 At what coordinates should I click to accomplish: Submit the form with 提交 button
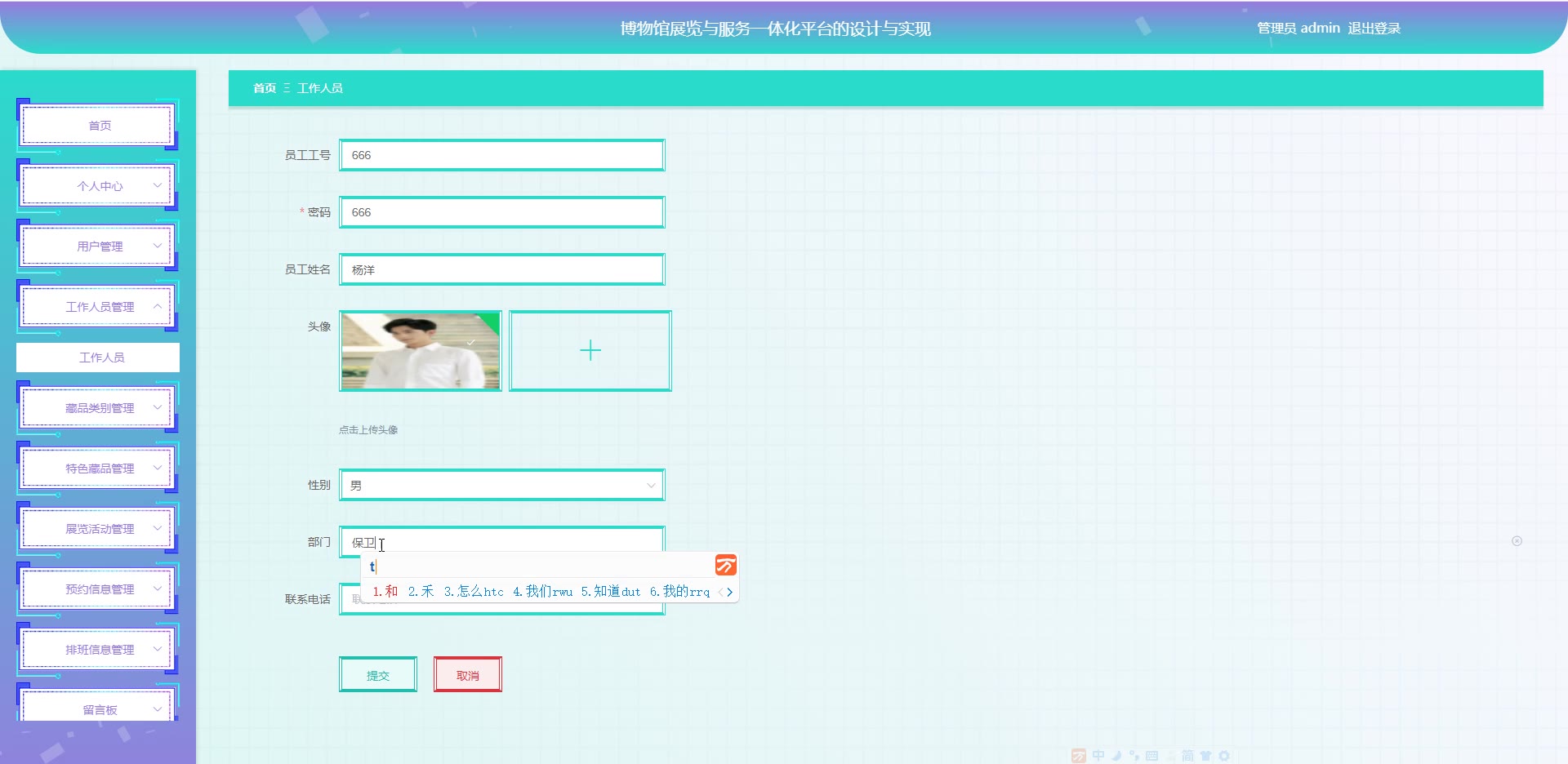(378, 674)
